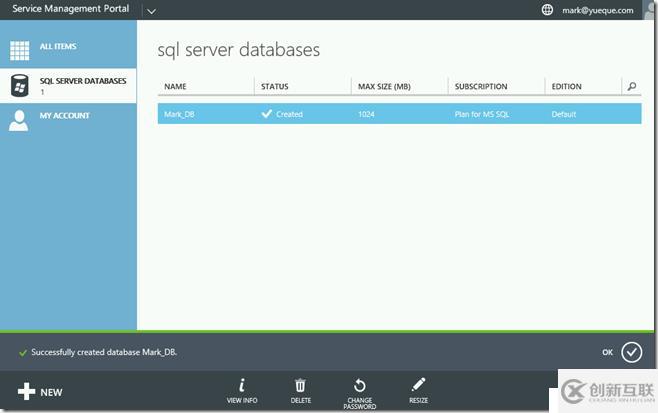Sort by MAX SIZE (MB) column
This screenshot has width=658, height=413.
tap(384, 86)
